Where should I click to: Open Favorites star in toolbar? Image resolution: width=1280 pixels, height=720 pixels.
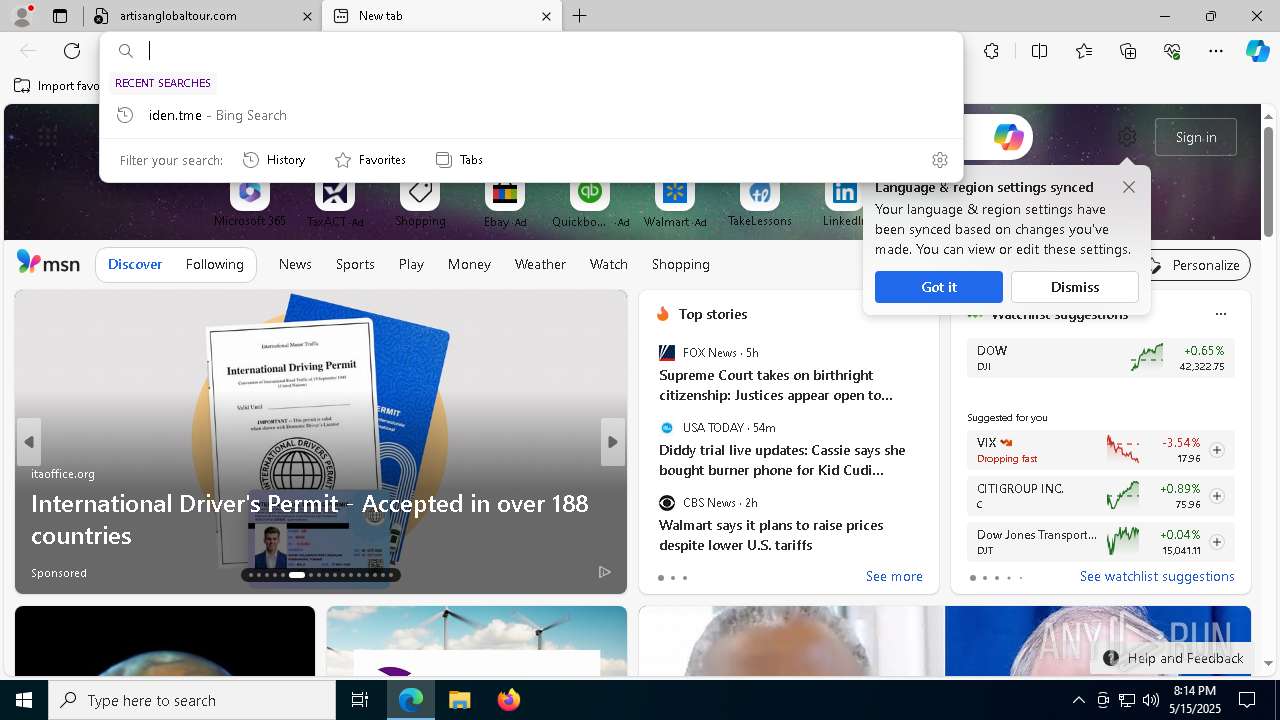[x=1084, y=51]
